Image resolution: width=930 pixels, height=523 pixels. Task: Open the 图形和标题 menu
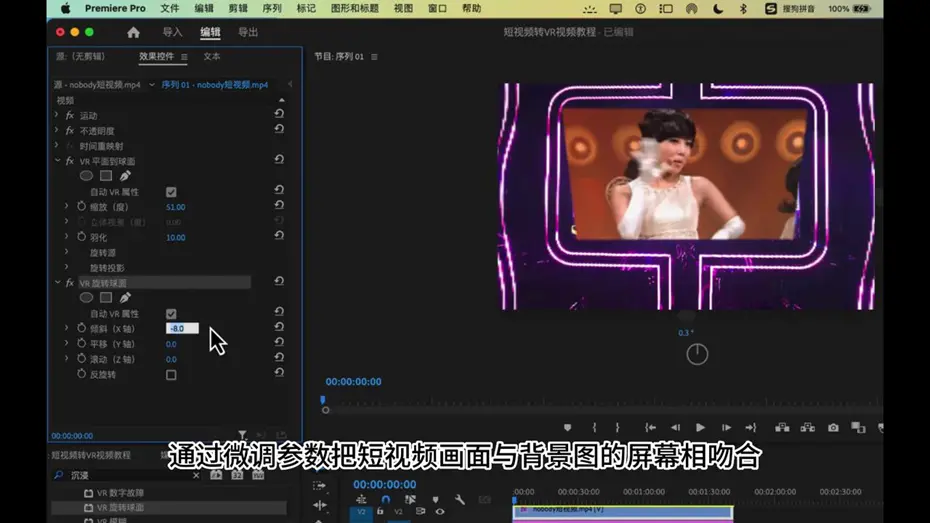(x=355, y=8)
